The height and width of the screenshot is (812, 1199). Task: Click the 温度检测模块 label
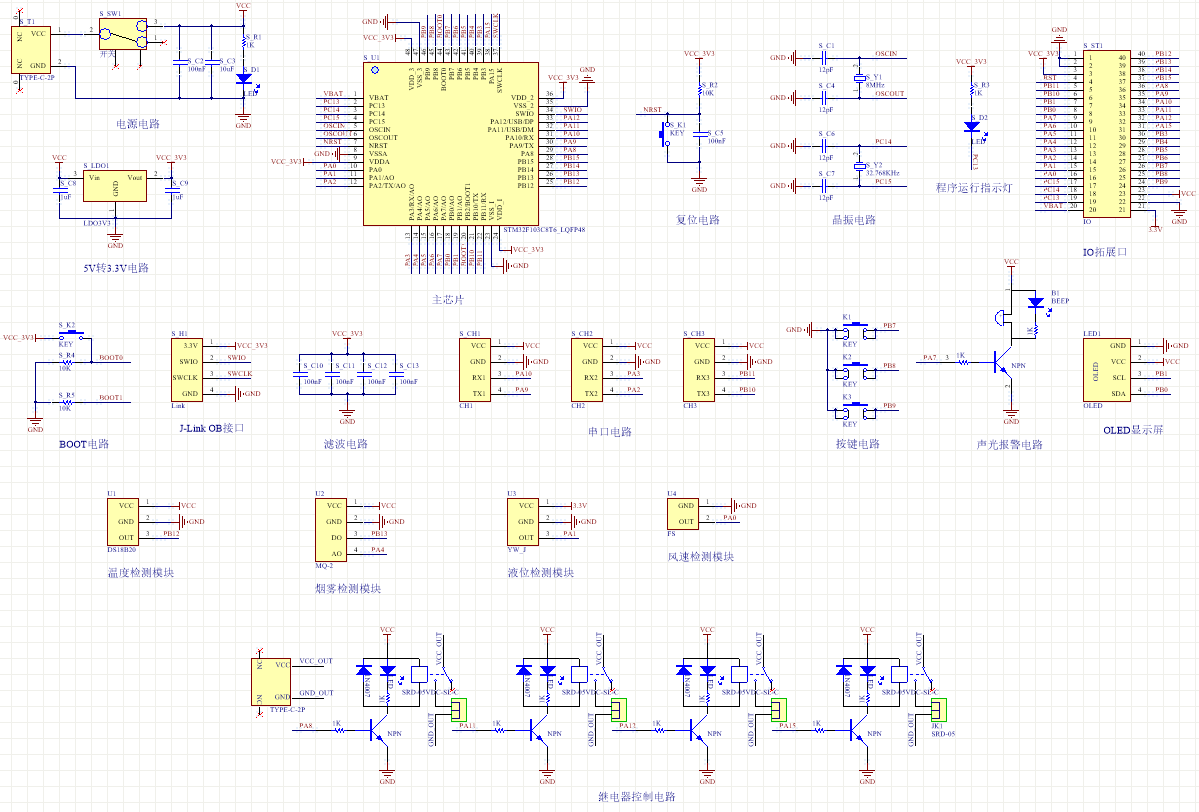click(x=141, y=572)
